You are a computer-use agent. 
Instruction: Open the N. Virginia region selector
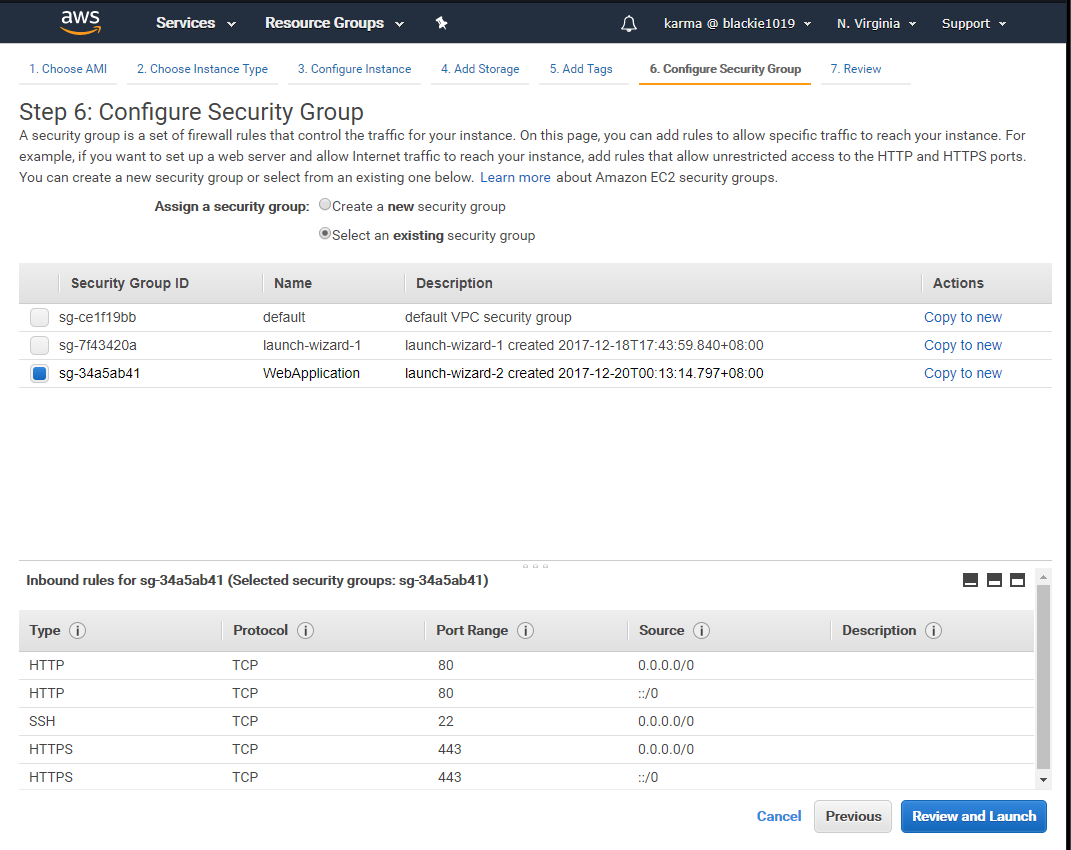[x=876, y=23]
